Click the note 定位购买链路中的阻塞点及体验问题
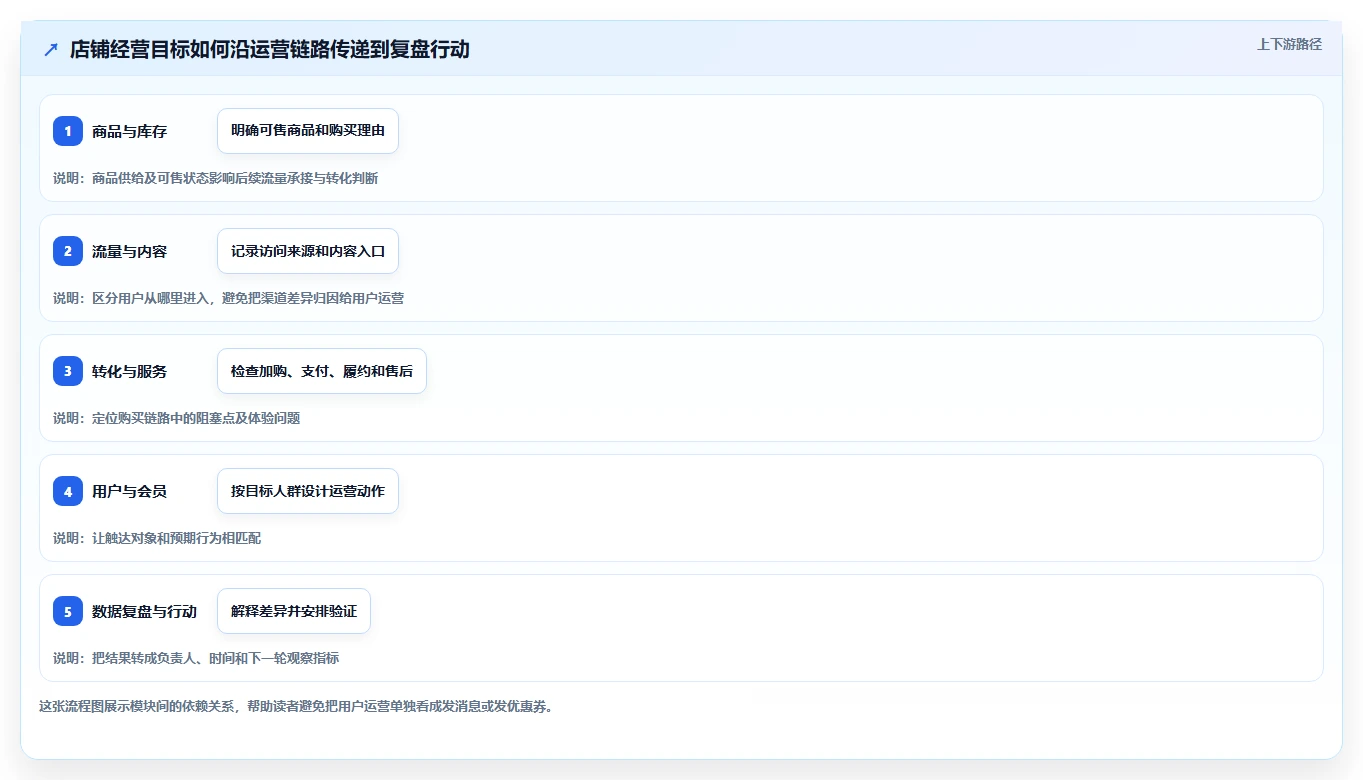1363x780 pixels. click(196, 418)
